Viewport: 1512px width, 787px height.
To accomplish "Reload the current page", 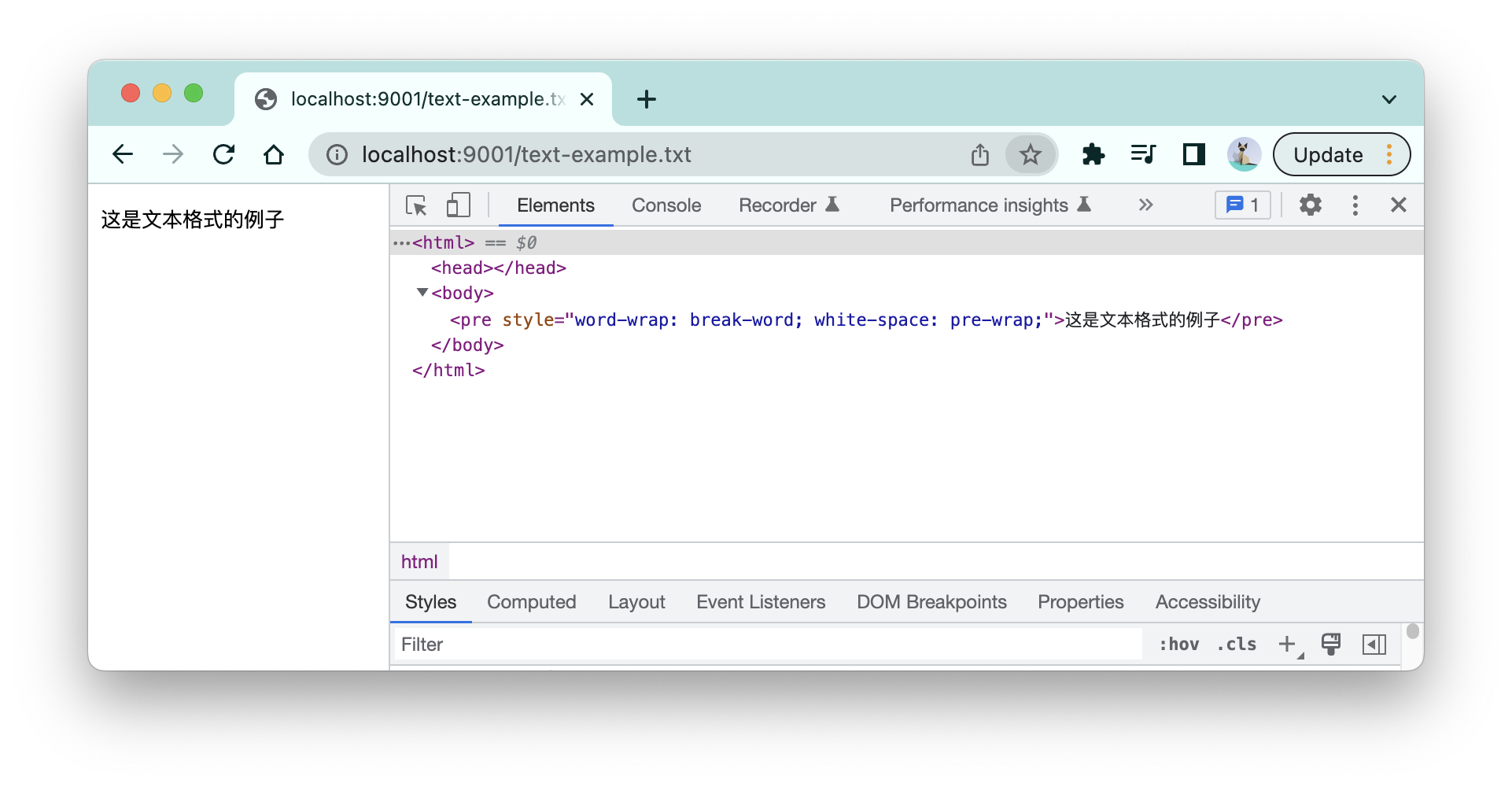I will [x=224, y=154].
